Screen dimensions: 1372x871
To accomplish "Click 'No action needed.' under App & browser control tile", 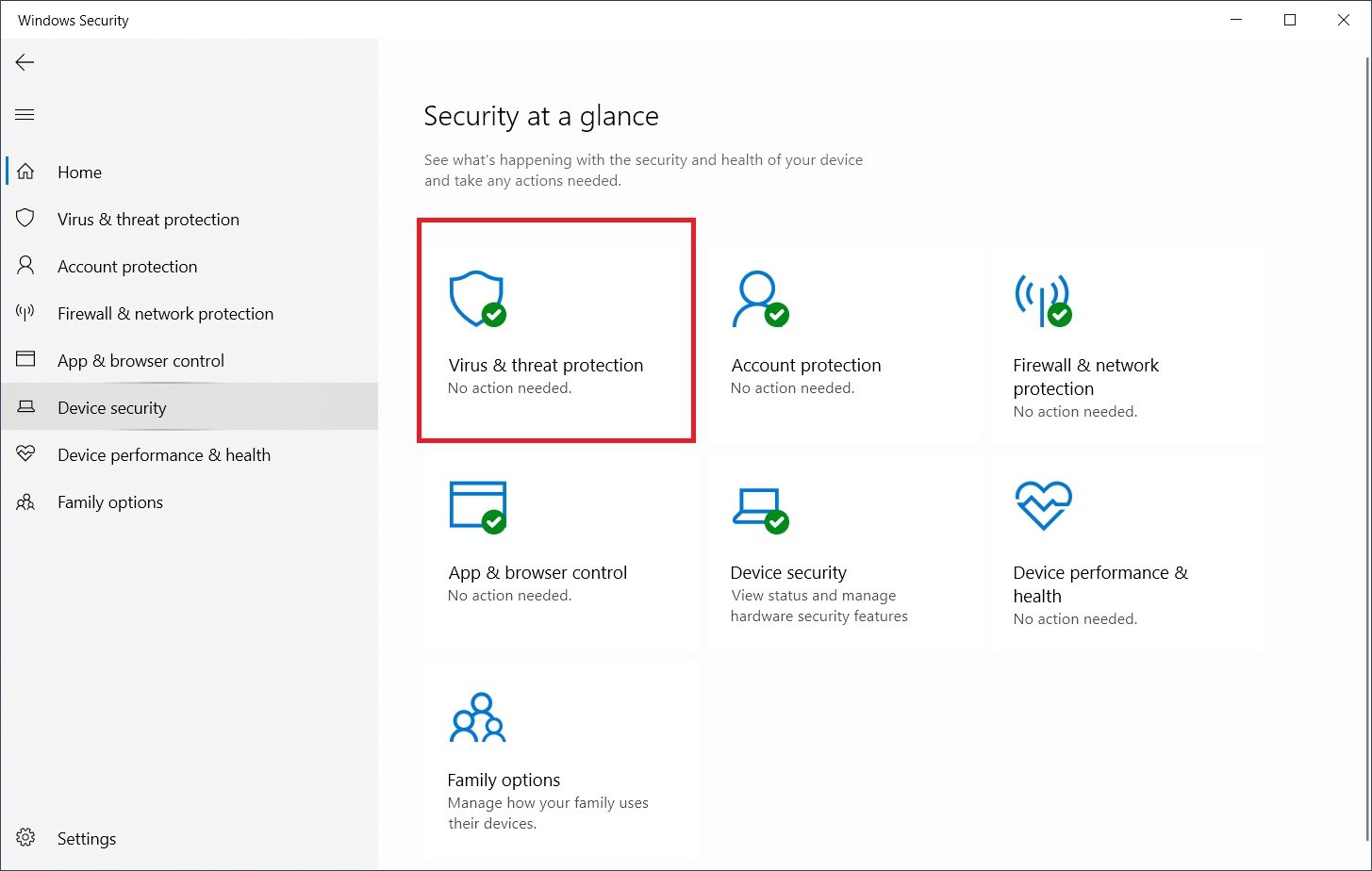I will (x=509, y=596).
